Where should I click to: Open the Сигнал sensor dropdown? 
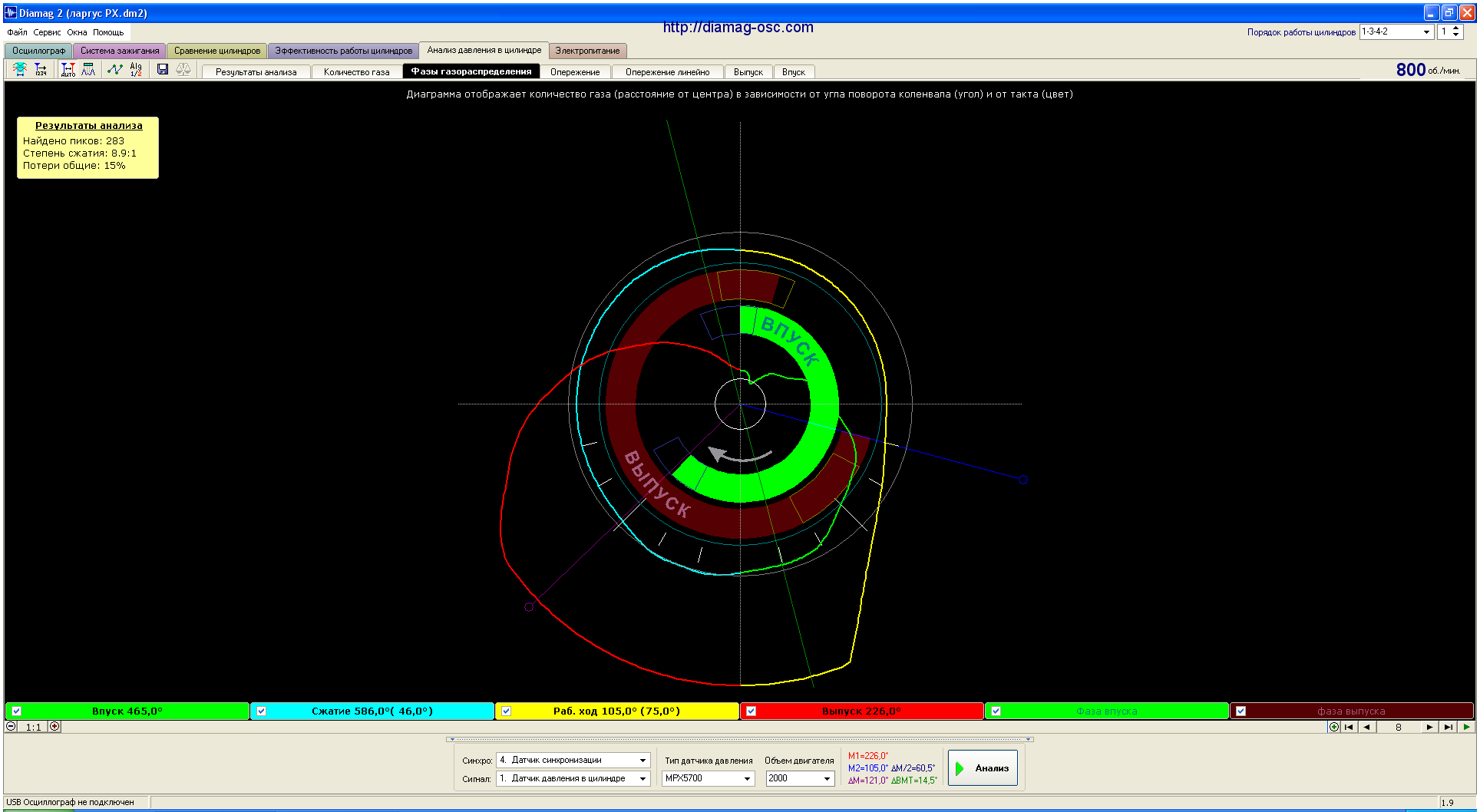[x=643, y=778]
